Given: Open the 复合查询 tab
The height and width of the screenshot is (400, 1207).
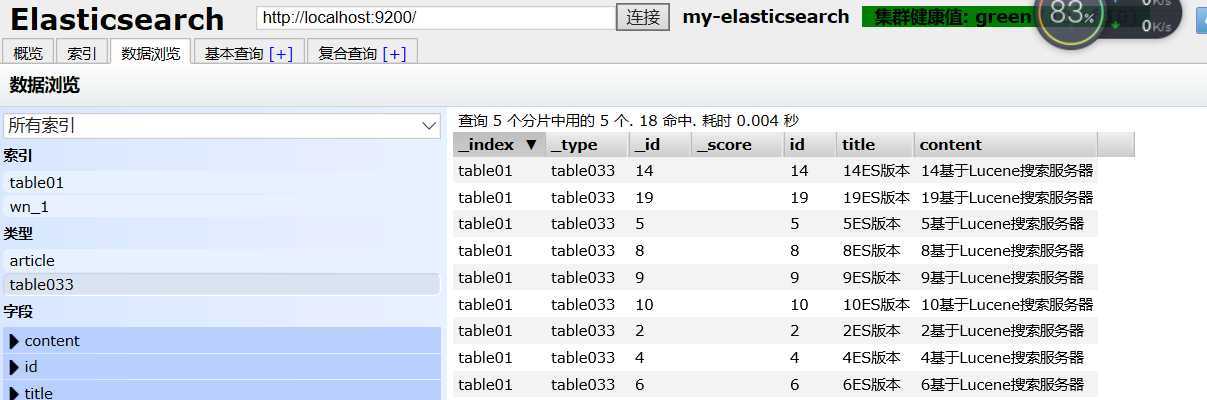Looking at the screenshot, I should (347, 53).
